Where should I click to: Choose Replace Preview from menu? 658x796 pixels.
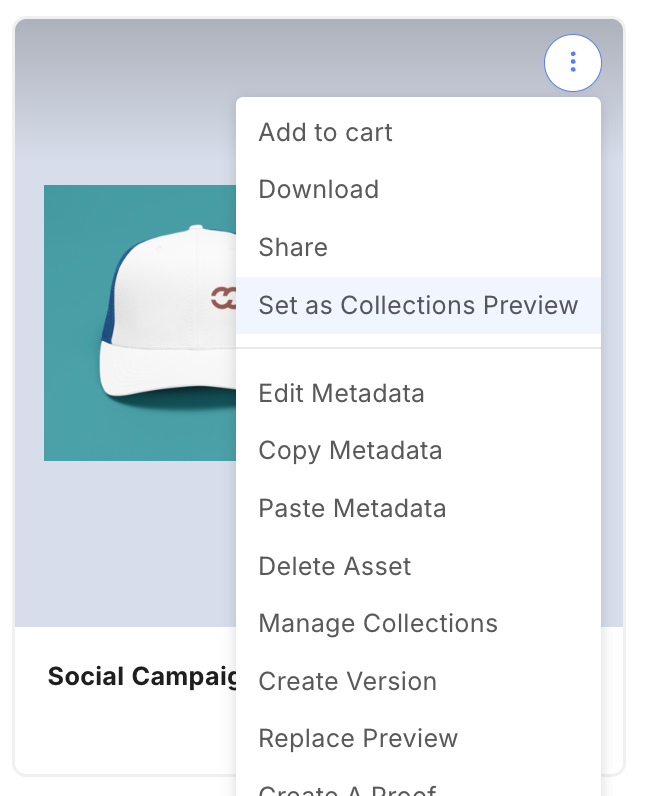pos(358,739)
